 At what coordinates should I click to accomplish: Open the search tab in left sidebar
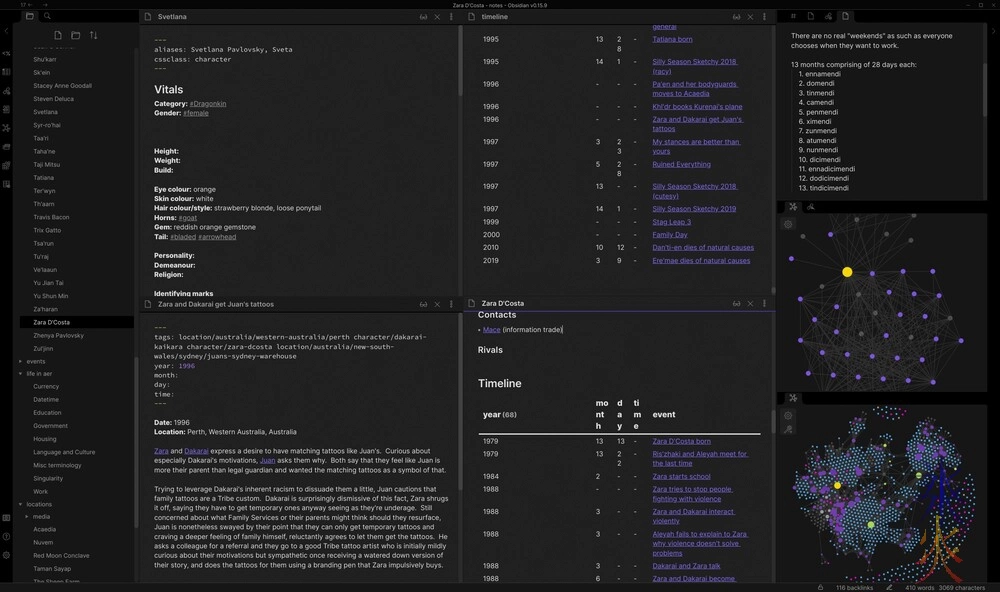pyautogui.click(x=47, y=17)
